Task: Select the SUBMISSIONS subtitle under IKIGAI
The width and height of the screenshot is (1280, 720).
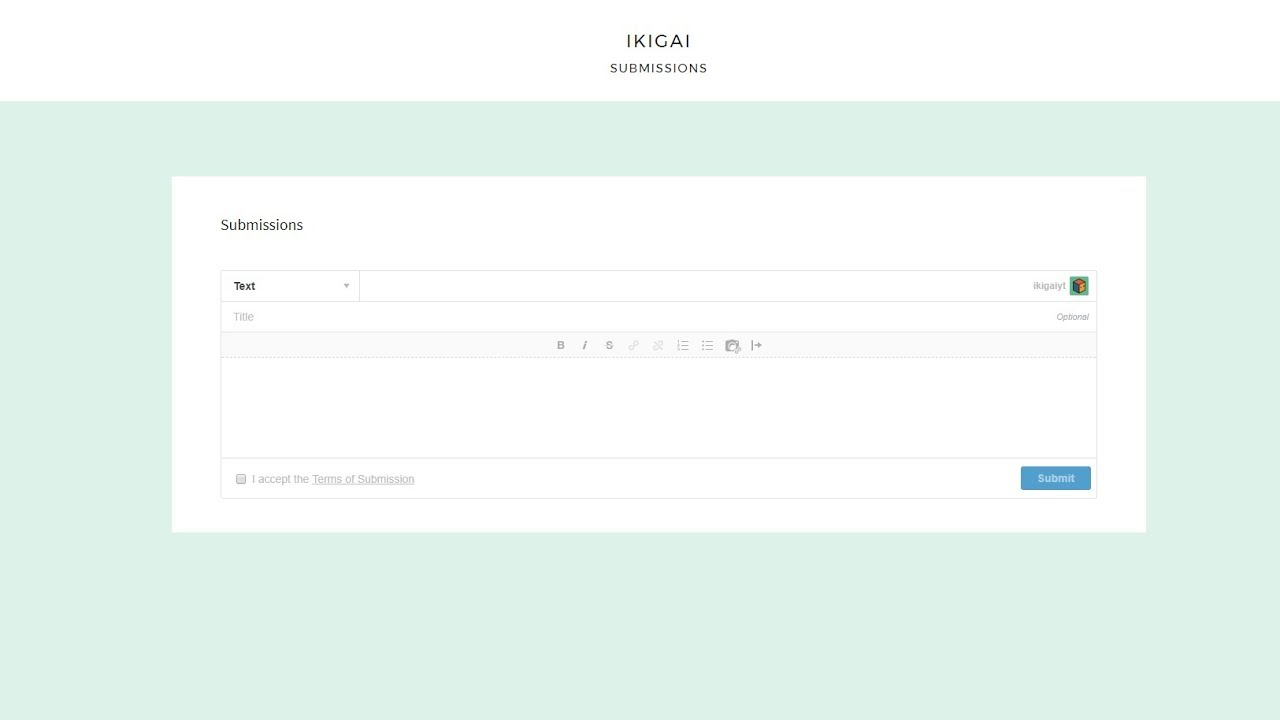Action: [659, 68]
